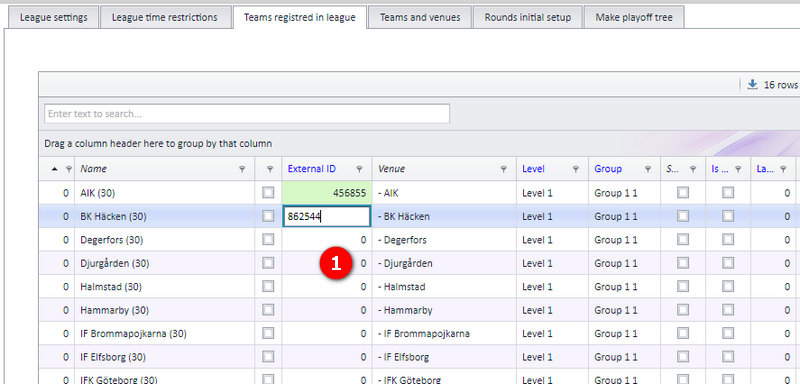800x384 pixels.
Task: Select team name Degerfors (30)
Action: (112, 240)
